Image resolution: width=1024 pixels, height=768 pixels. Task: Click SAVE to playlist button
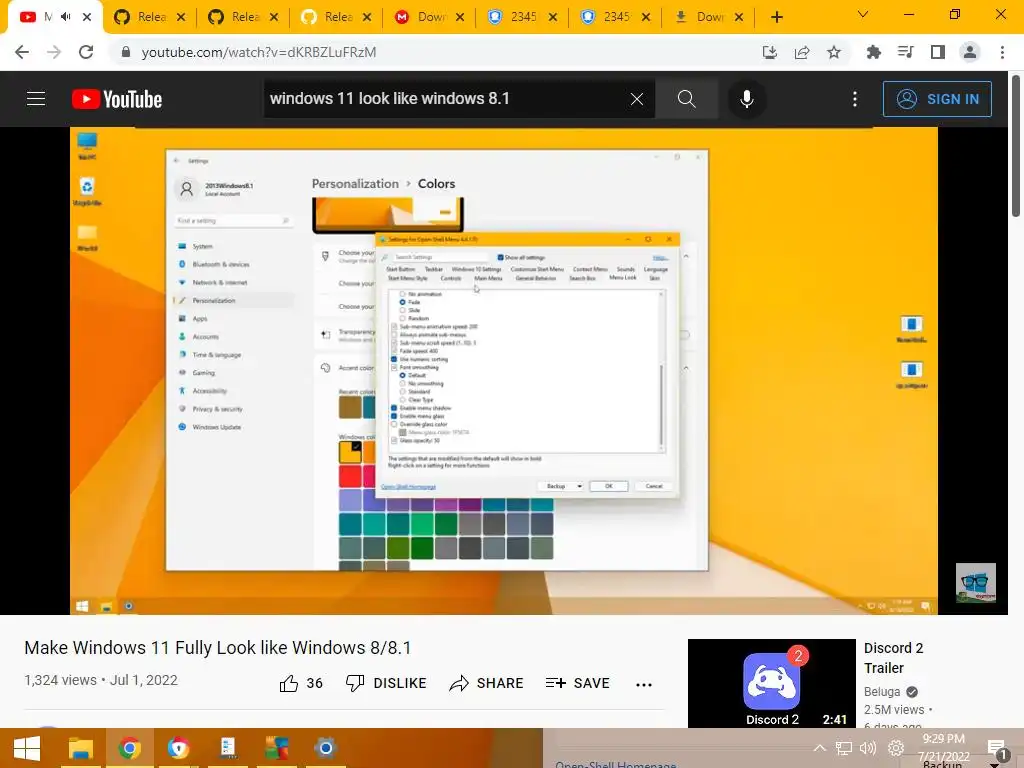pyautogui.click(x=577, y=683)
